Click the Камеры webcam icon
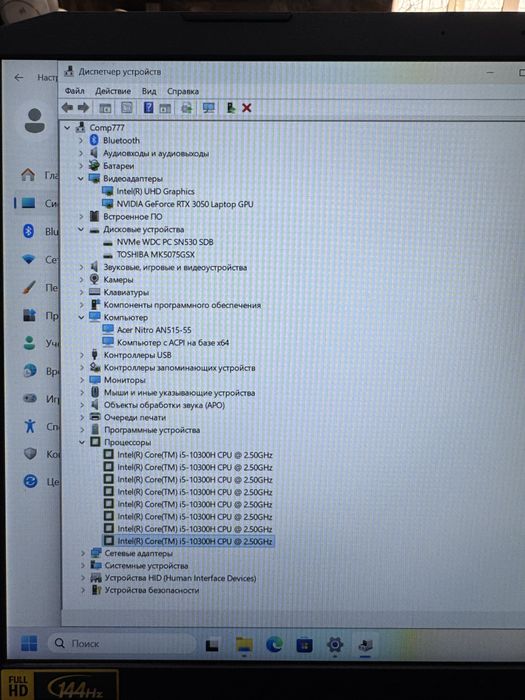Viewport: 525px width, 700px height. (x=94, y=279)
